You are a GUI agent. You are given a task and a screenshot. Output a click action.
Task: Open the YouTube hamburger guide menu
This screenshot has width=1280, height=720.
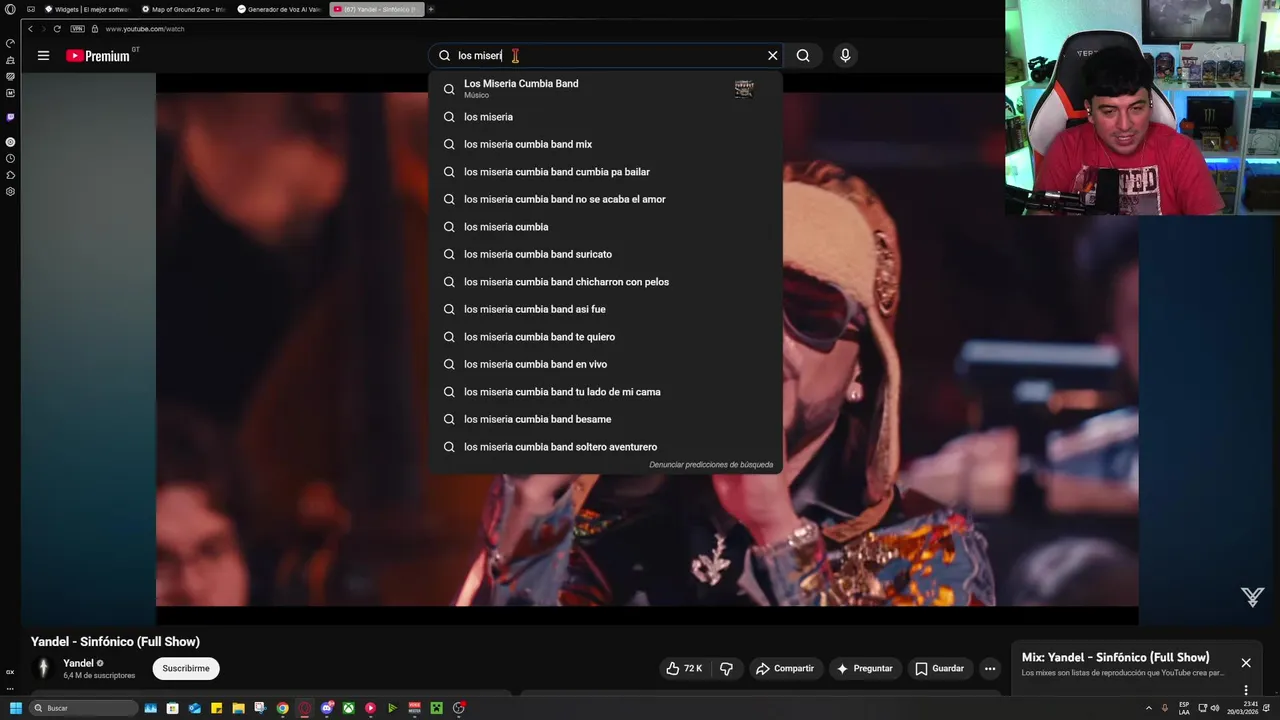[x=43, y=56]
